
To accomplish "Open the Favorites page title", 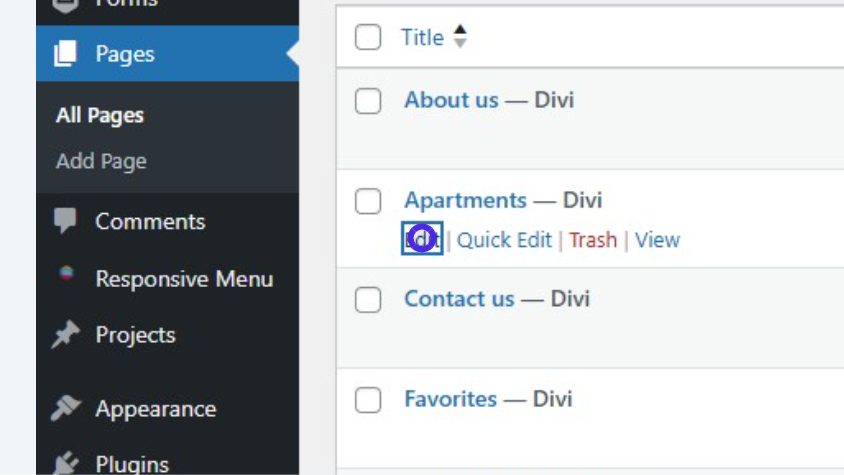I will tap(450, 399).
